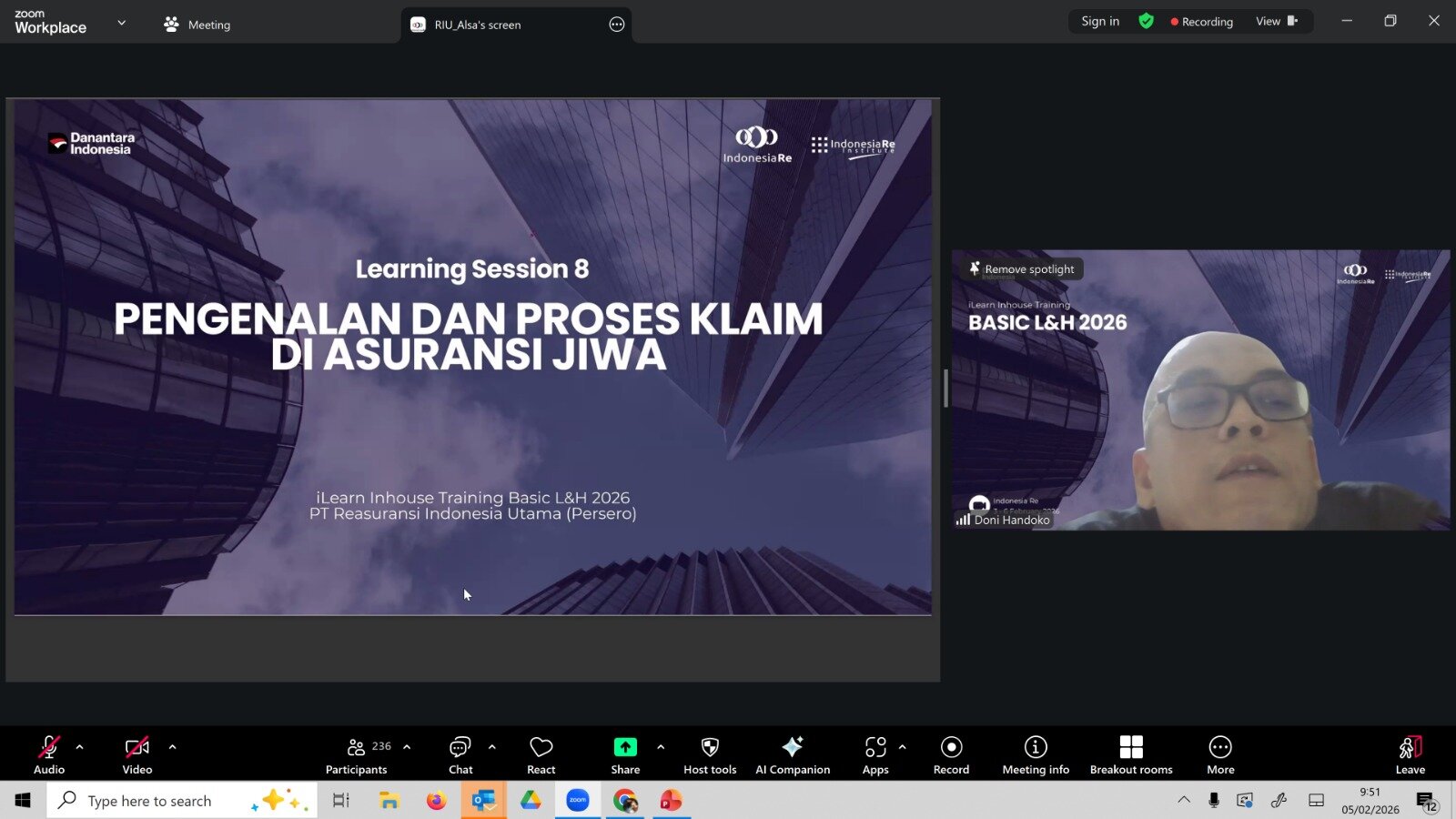Click the Sign in button
Viewport: 1456px width, 819px height.
1100,21
